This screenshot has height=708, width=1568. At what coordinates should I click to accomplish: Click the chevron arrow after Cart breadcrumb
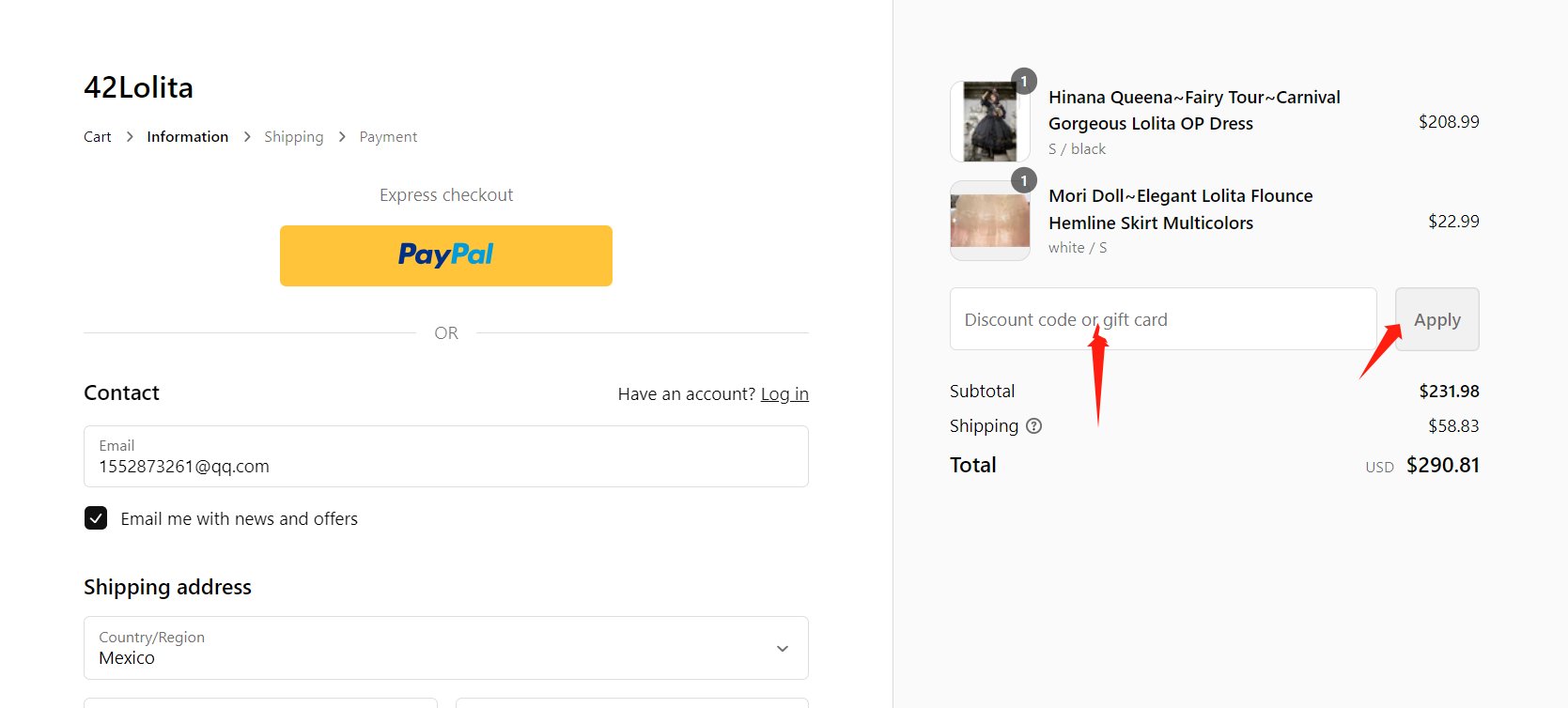point(130,137)
